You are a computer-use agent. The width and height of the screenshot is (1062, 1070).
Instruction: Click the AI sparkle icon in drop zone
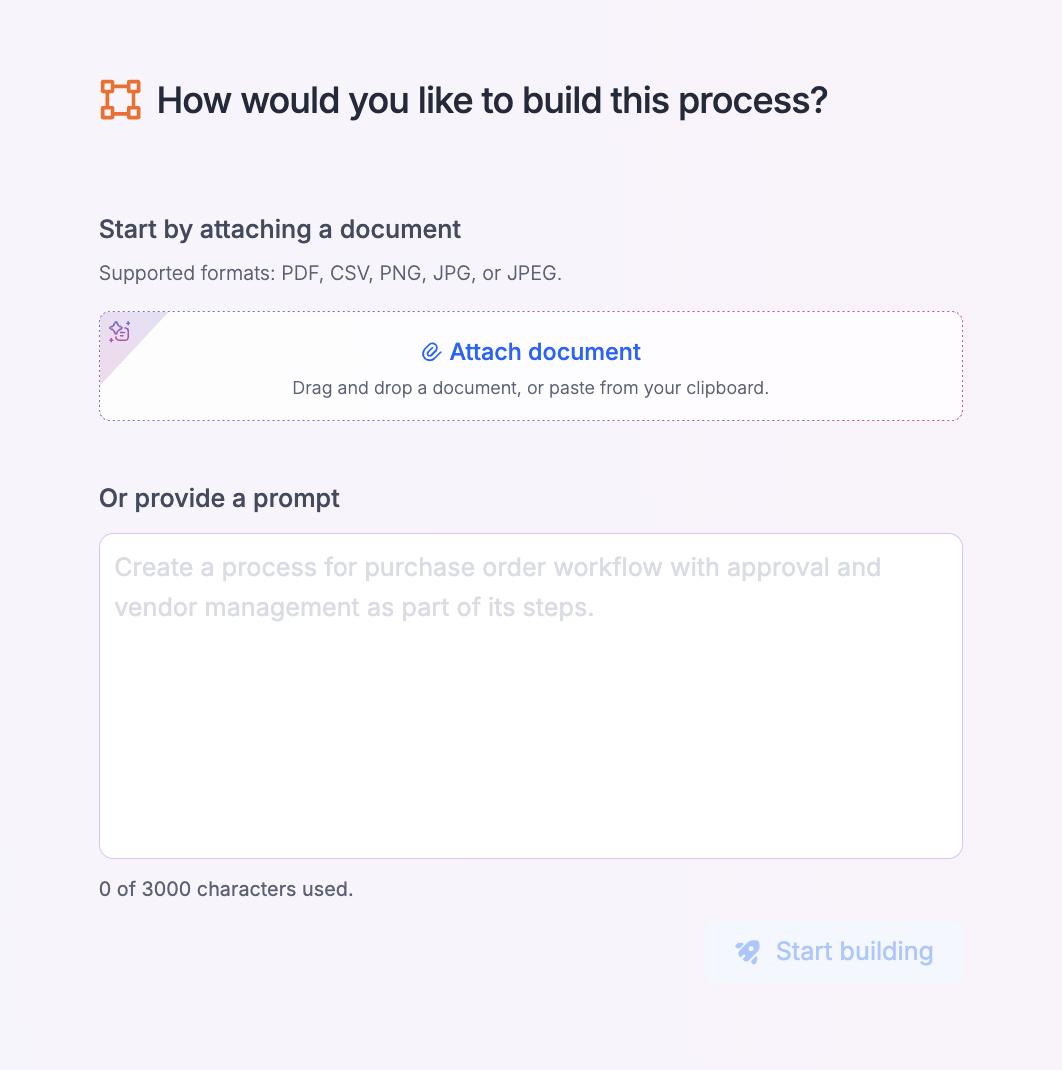click(x=120, y=331)
